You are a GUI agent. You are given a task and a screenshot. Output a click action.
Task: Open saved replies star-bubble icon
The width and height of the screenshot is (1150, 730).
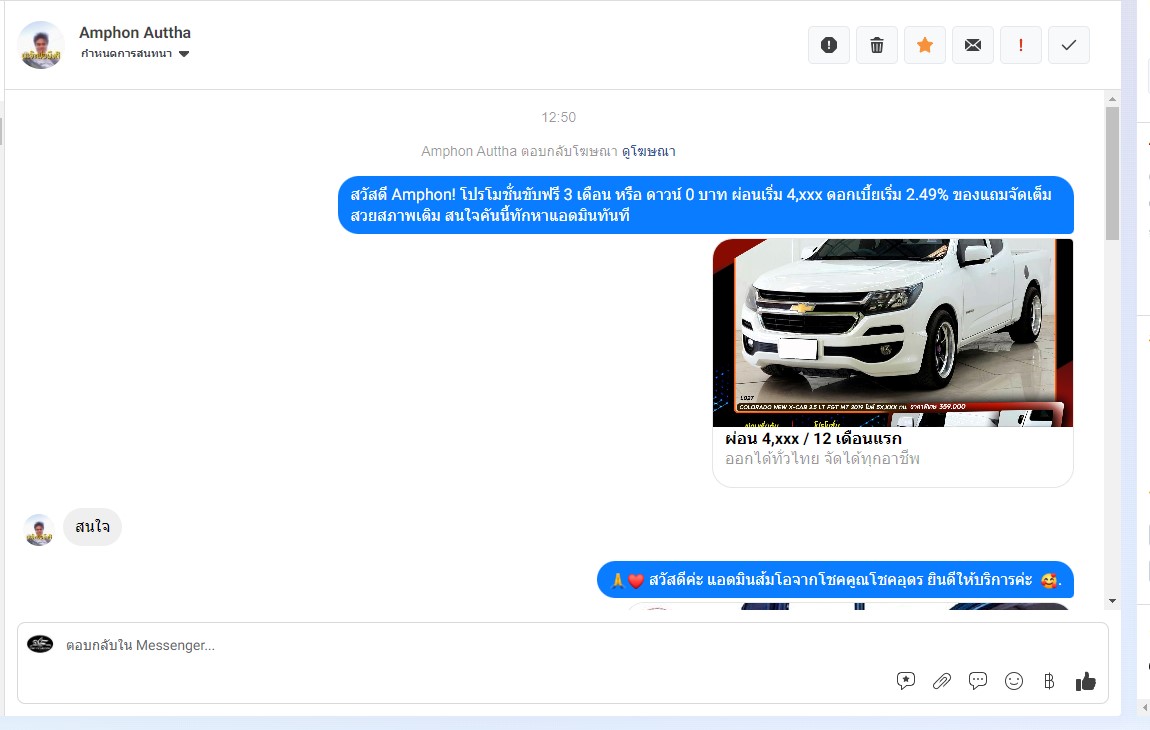pos(906,681)
